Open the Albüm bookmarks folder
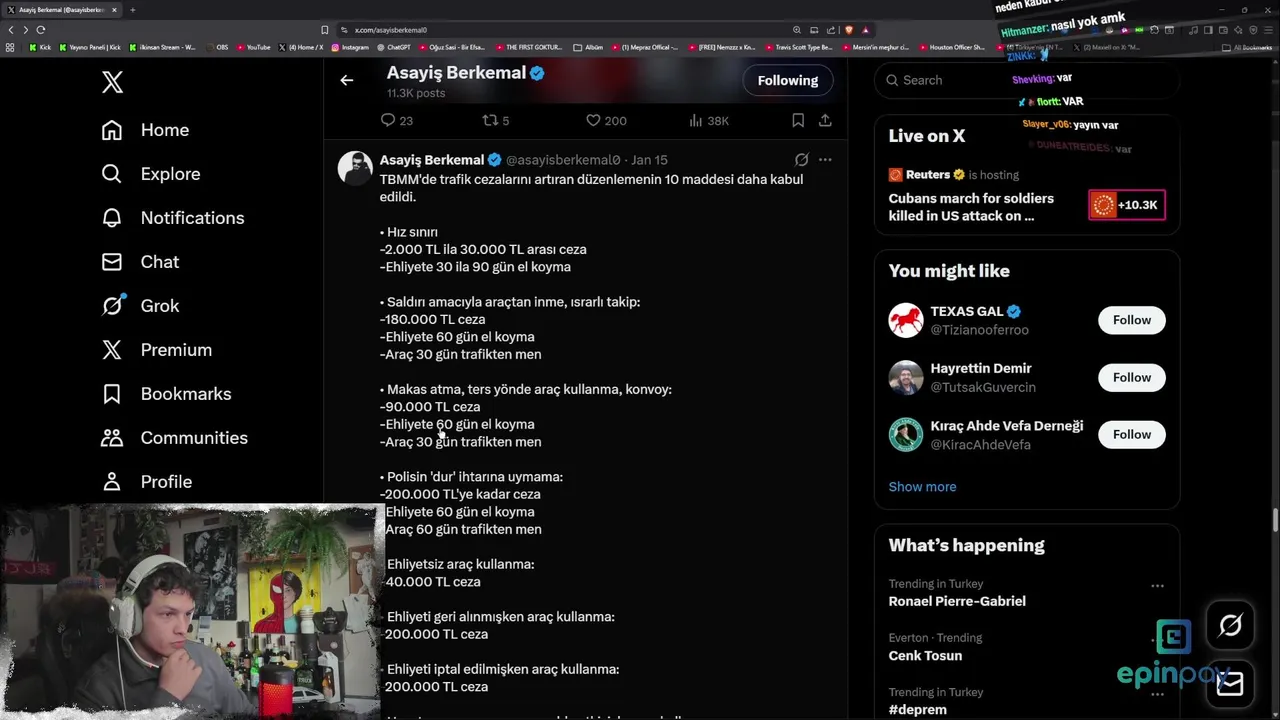Viewport: 1280px width, 720px height. pyautogui.click(x=589, y=47)
